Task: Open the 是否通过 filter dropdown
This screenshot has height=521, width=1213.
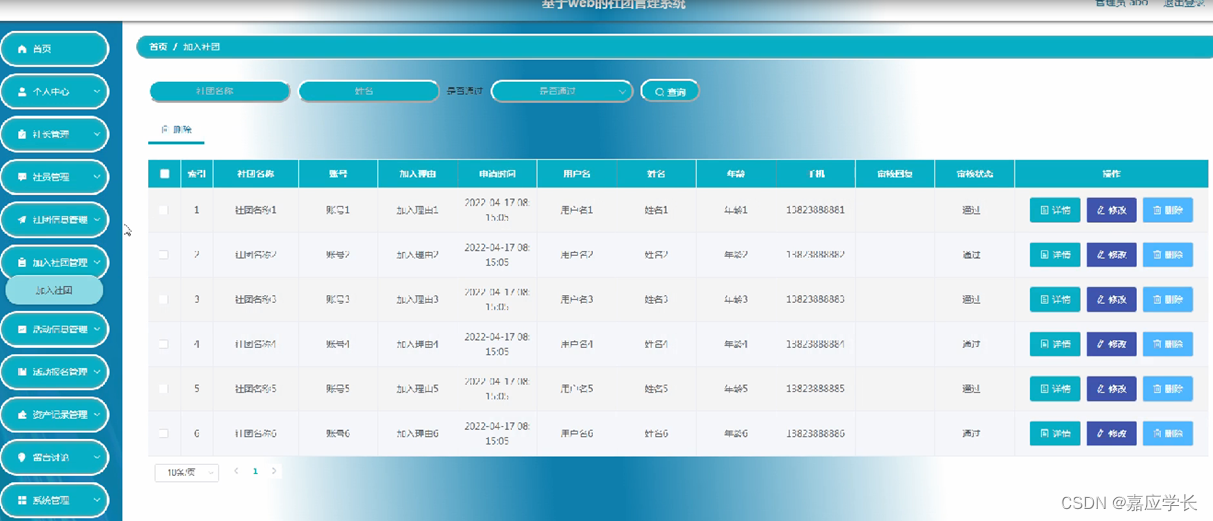Action: tap(562, 91)
